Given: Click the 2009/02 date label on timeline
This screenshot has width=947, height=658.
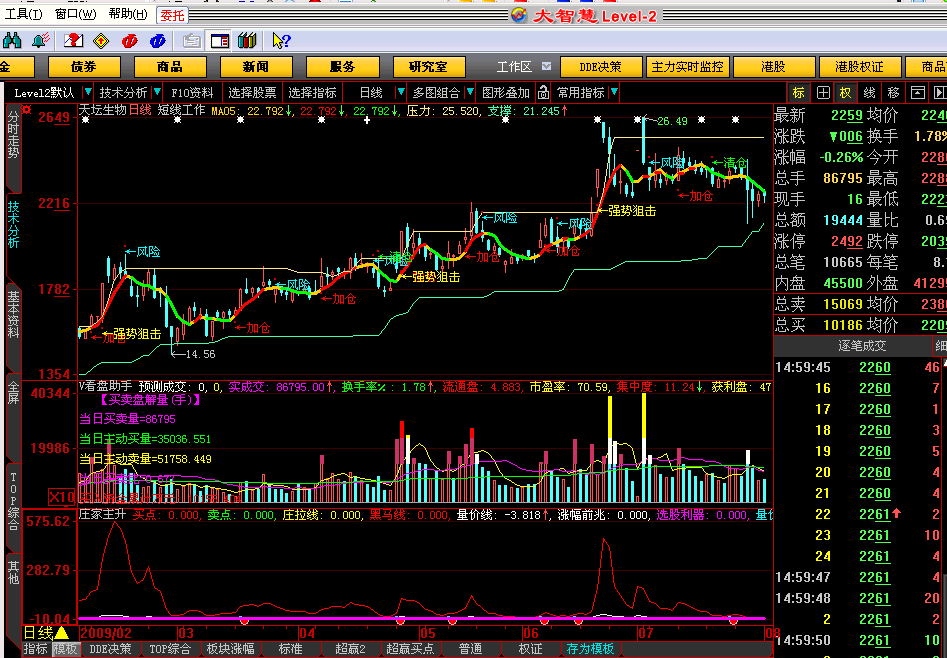Looking at the screenshot, I should pyautogui.click(x=106, y=633).
